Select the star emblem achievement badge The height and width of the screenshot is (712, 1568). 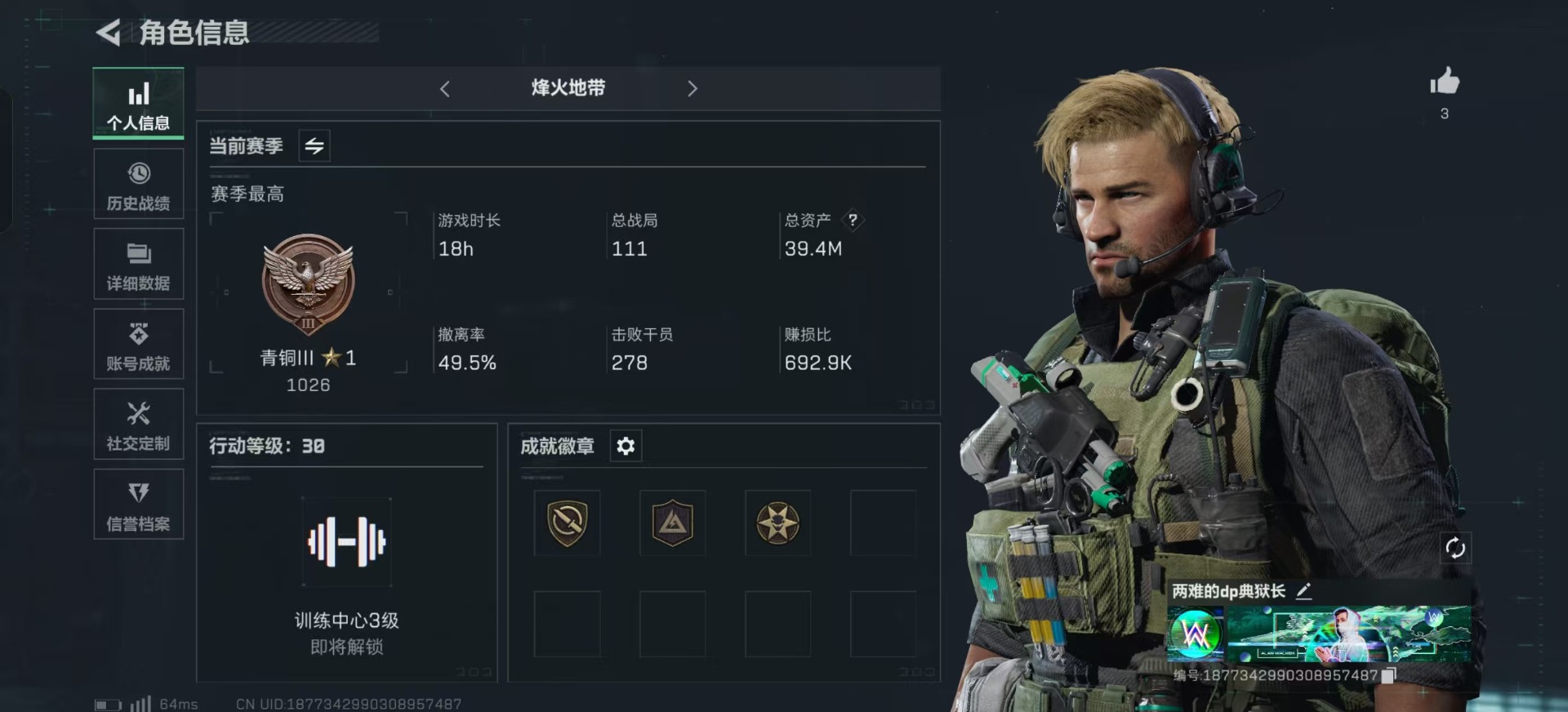point(777,523)
